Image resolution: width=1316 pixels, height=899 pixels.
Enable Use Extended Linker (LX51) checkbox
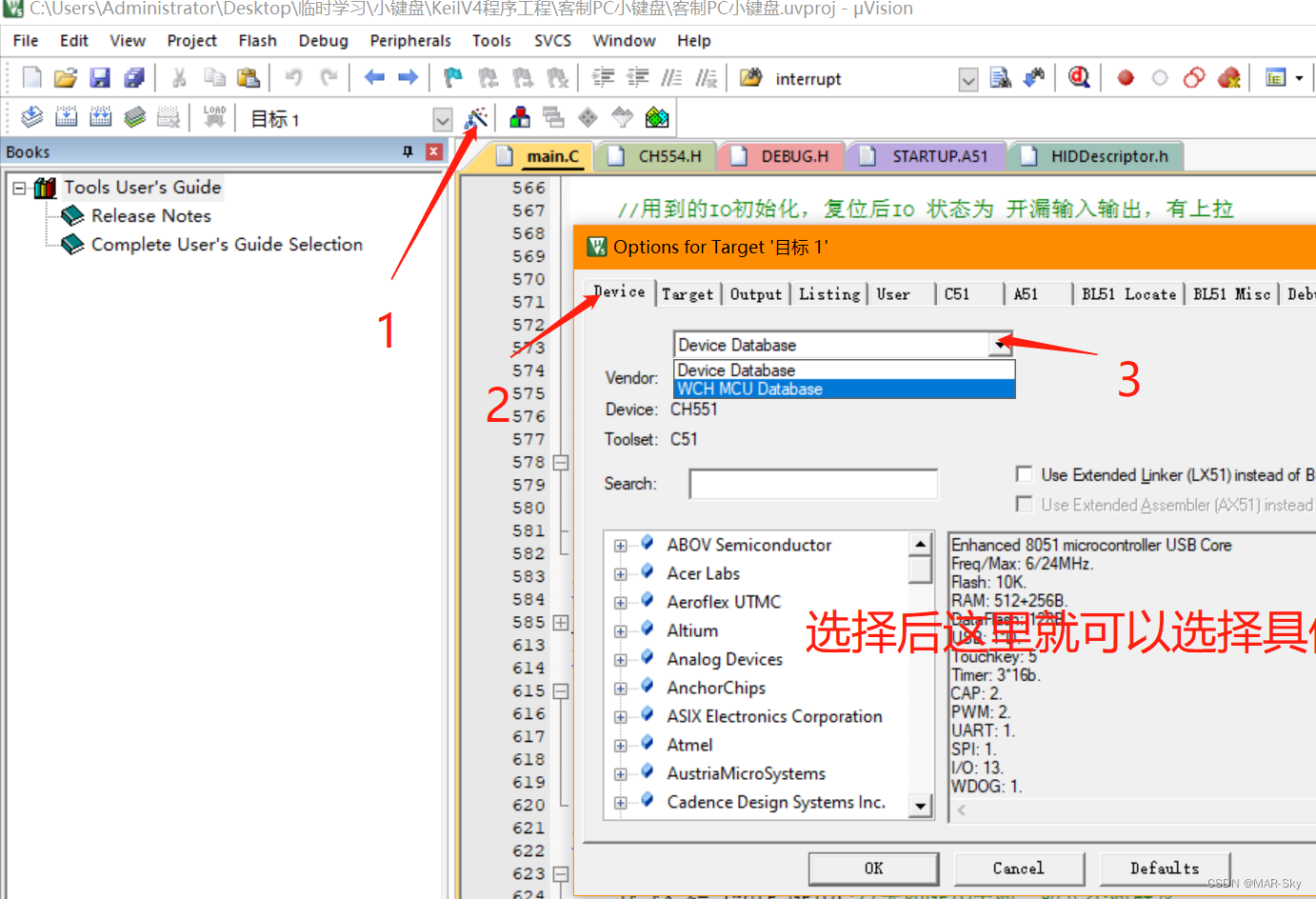coord(1025,474)
